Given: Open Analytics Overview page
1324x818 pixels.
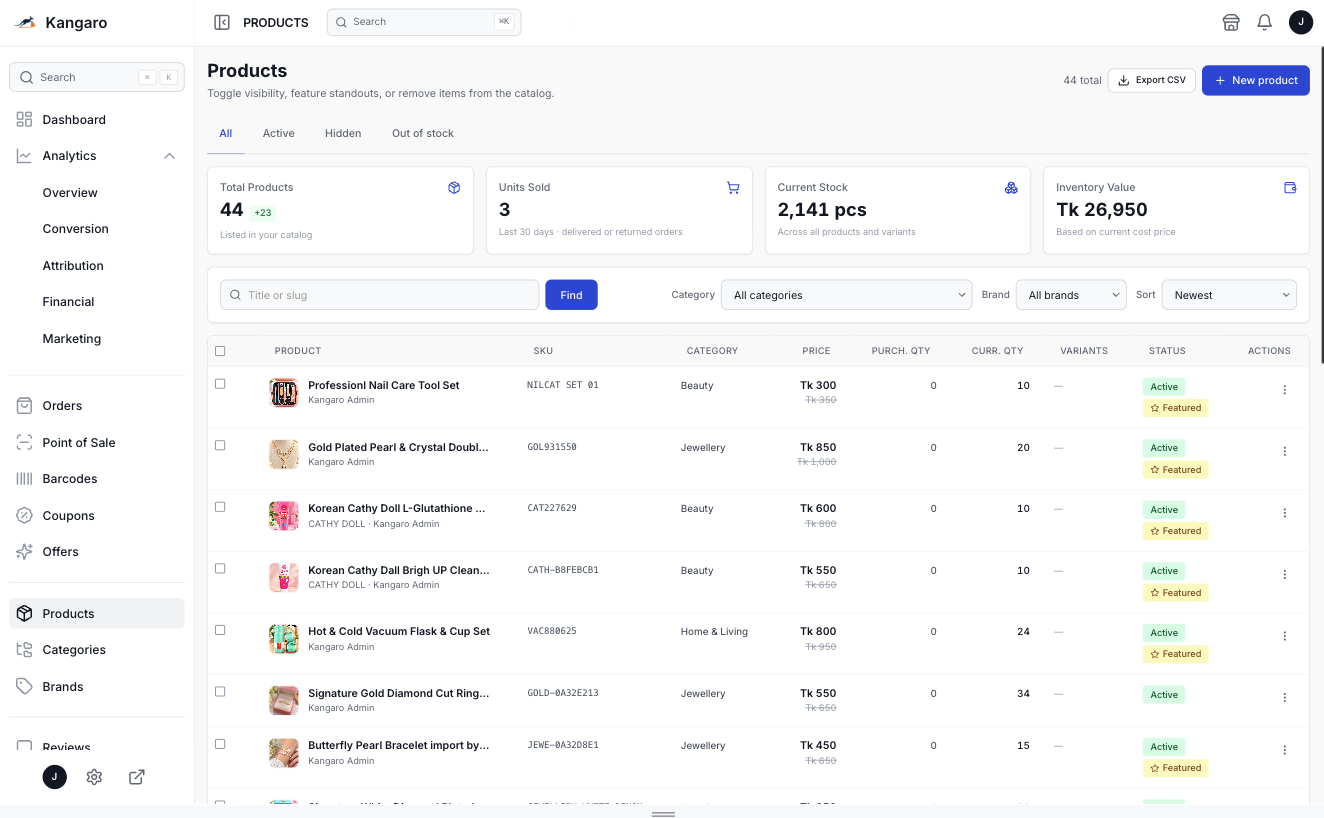Looking at the screenshot, I should 70,192.
